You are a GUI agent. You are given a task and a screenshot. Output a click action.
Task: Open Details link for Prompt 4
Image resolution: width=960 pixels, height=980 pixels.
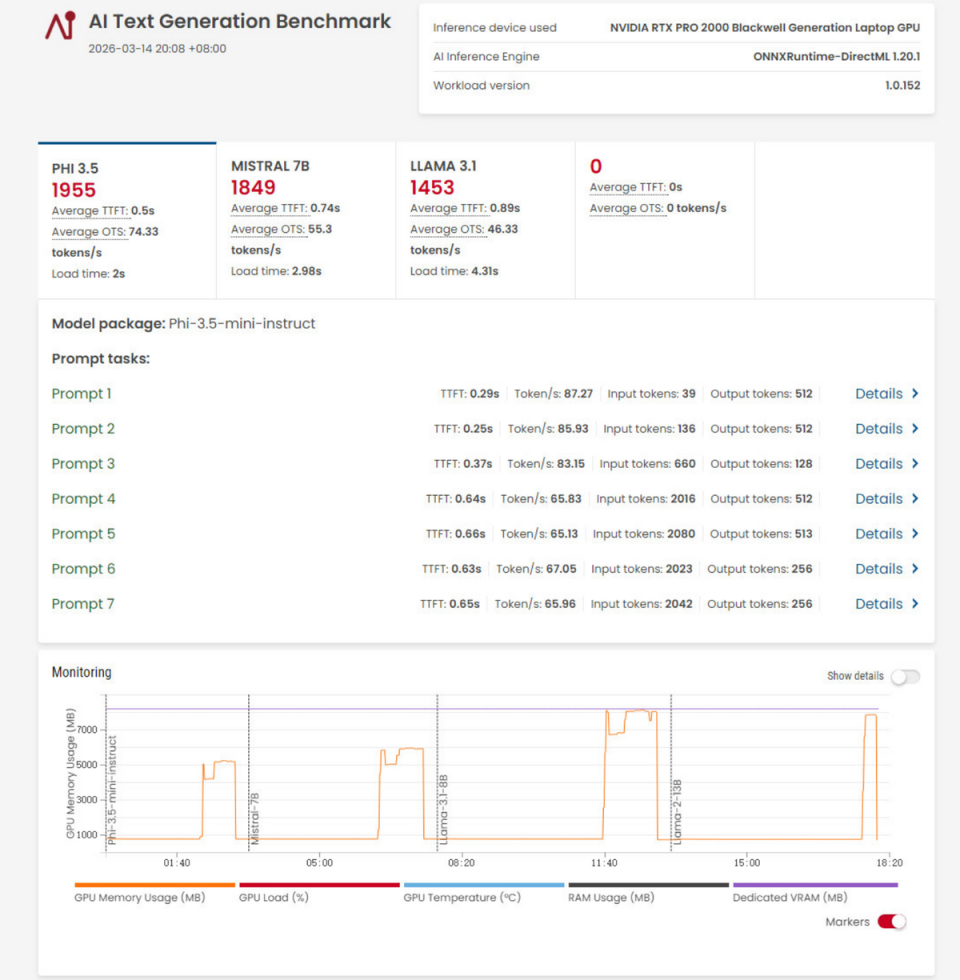coord(879,499)
